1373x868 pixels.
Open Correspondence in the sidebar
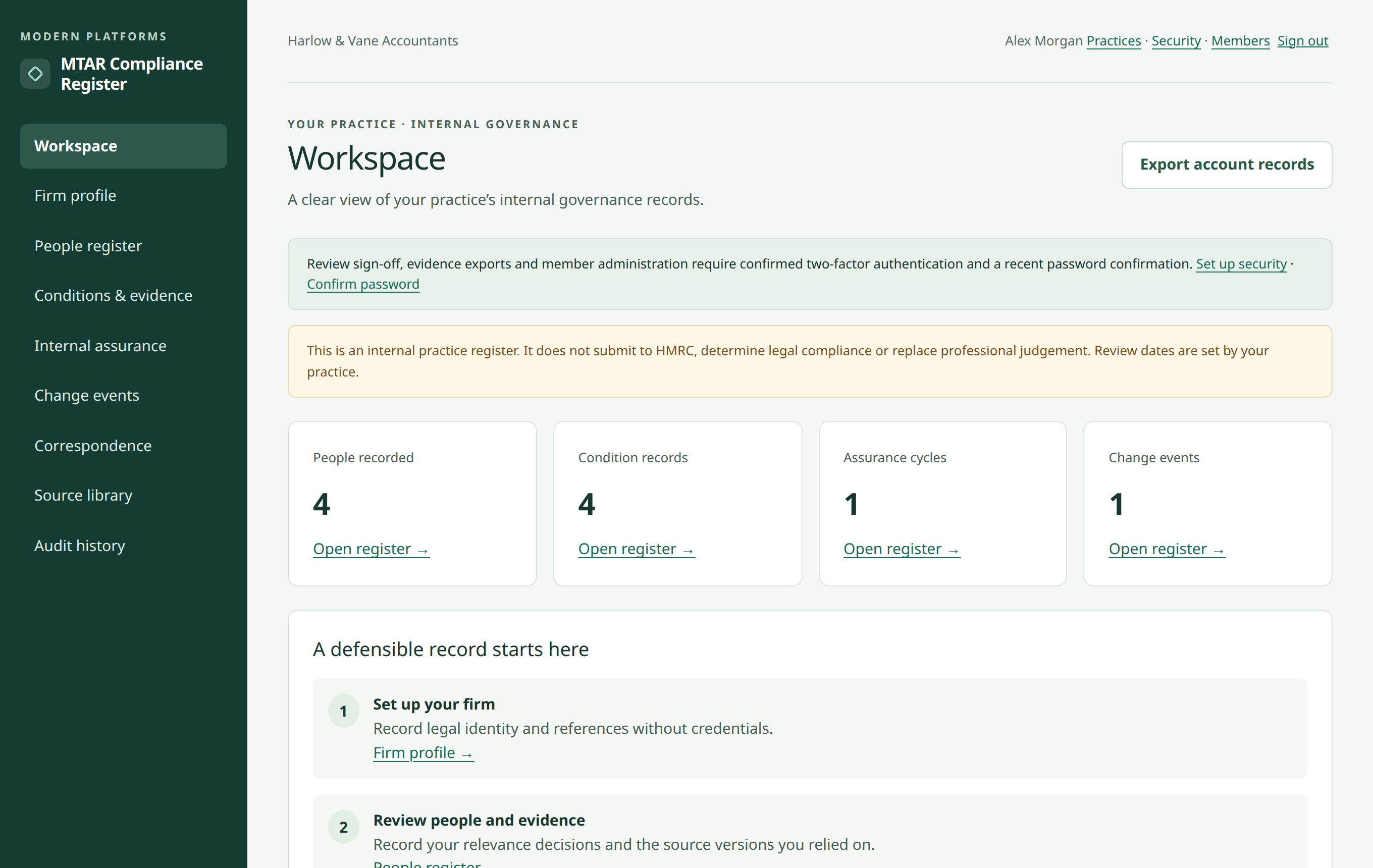[124, 445]
